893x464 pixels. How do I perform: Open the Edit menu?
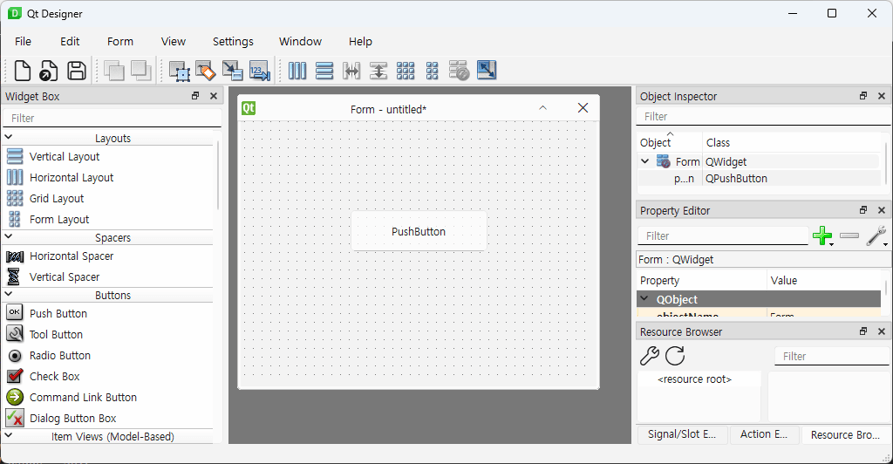coord(70,42)
